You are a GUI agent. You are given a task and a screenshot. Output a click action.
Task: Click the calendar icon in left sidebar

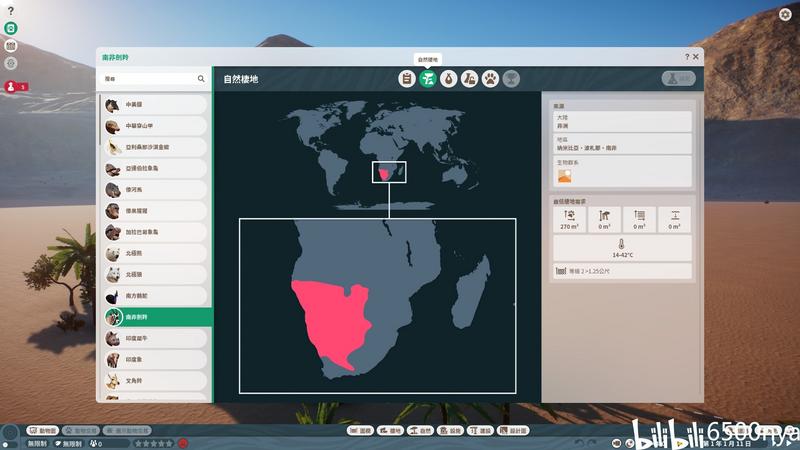[x=11, y=46]
